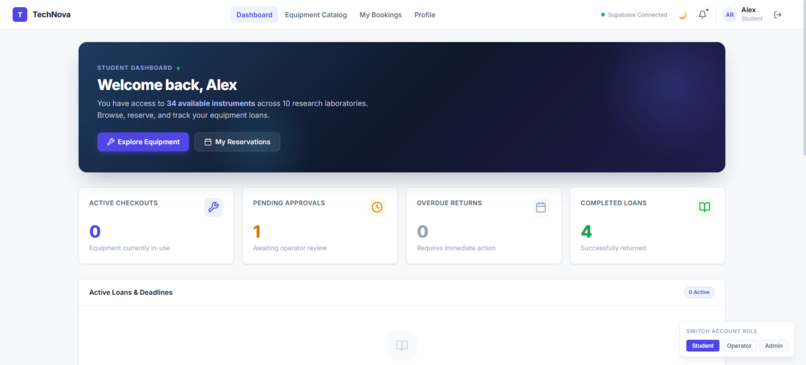Viewport: 806px width, 365px height.
Task: Click the wrench icon in Active Checkouts card
Action: pyautogui.click(x=213, y=207)
